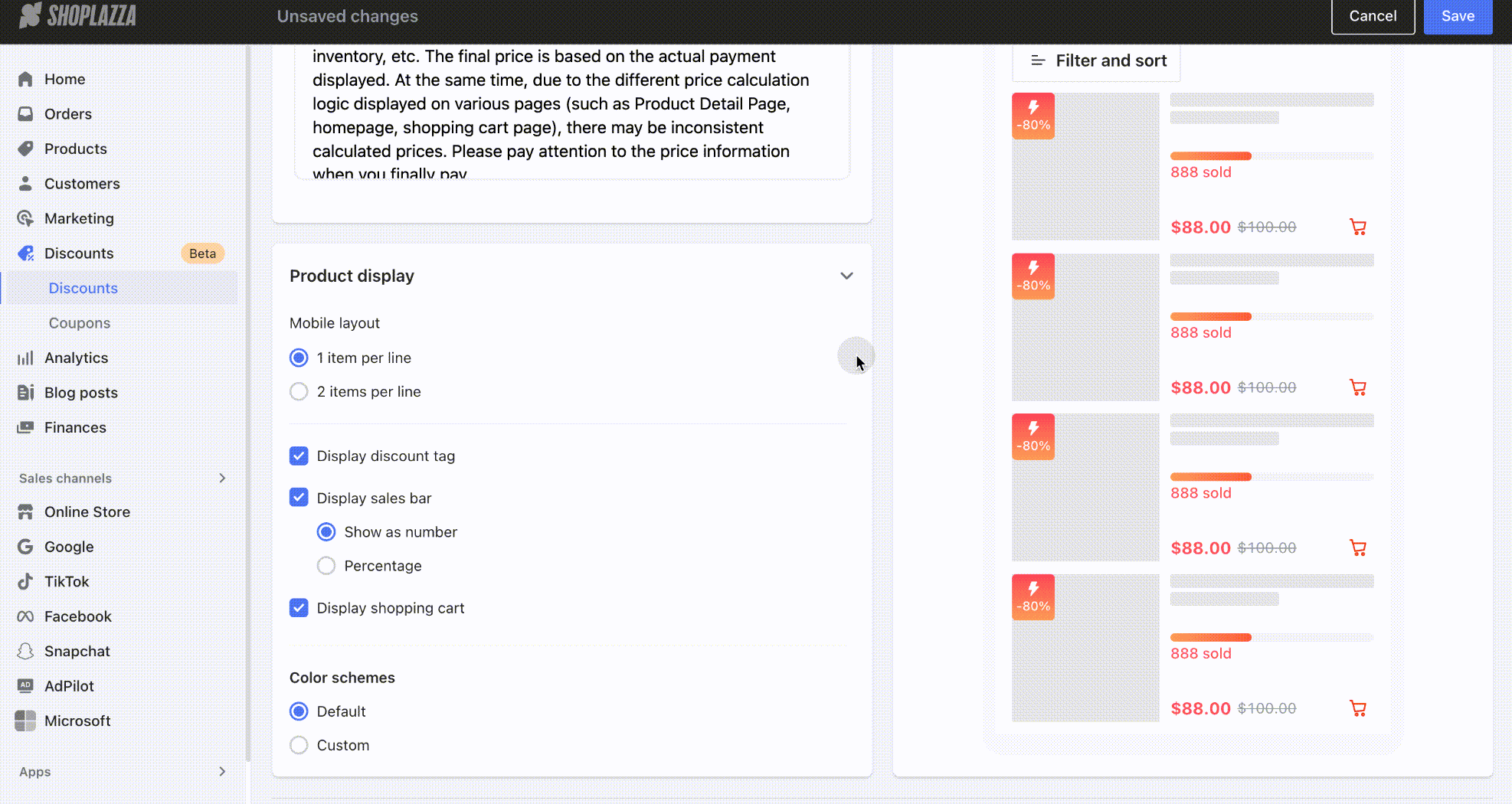
Task: Expand the Sales channels section
Action: coord(222,479)
